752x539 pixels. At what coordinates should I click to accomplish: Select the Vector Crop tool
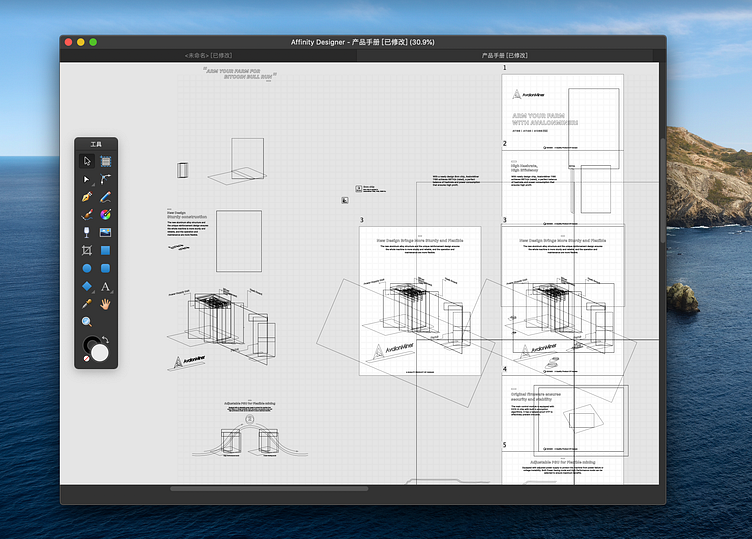pyautogui.click(x=87, y=250)
